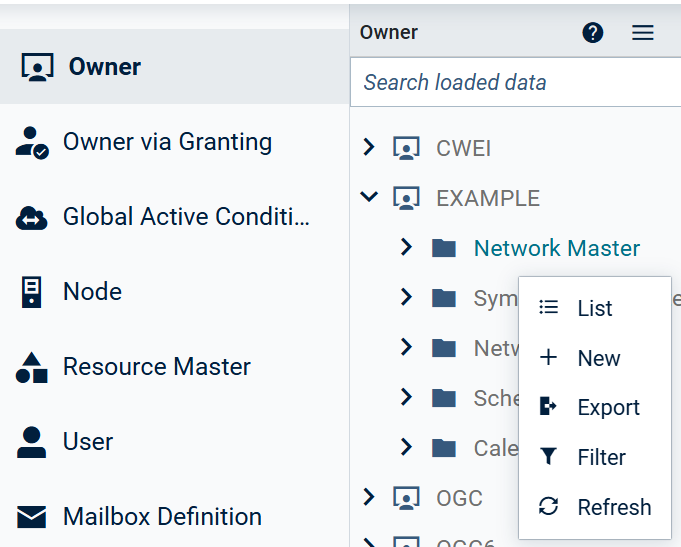Expand the Cale folder chevron
The height and width of the screenshot is (547, 681).
407,447
